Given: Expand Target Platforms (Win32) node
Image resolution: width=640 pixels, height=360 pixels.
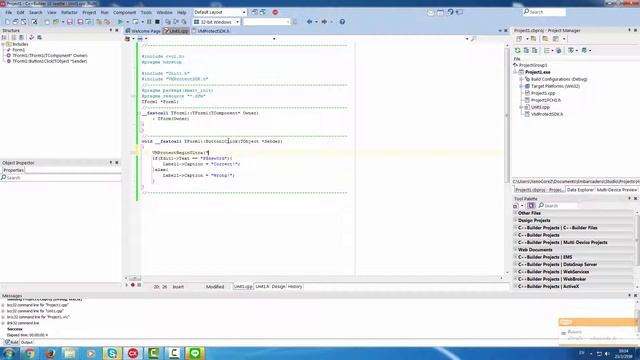Looking at the screenshot, I should 521,86.
